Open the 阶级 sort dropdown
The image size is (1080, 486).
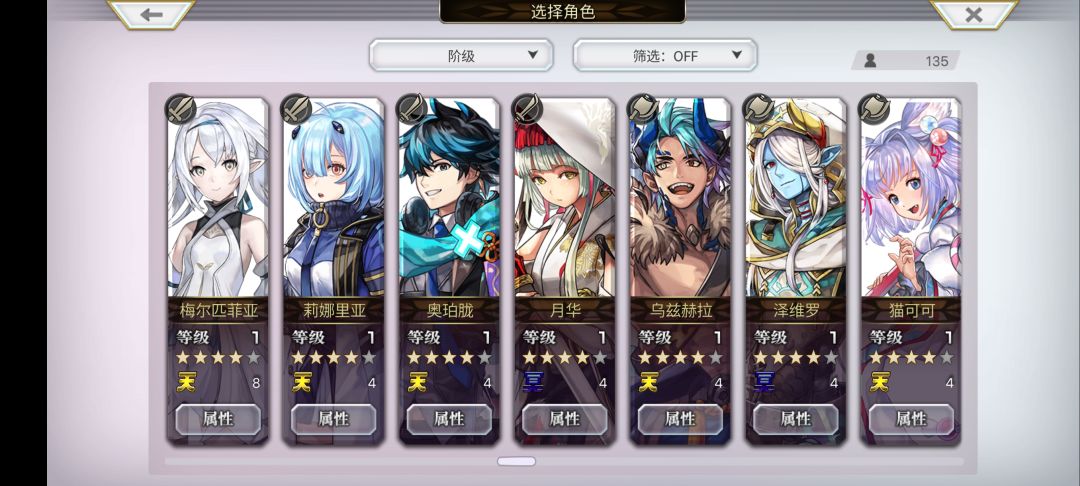tap(461, 55)
